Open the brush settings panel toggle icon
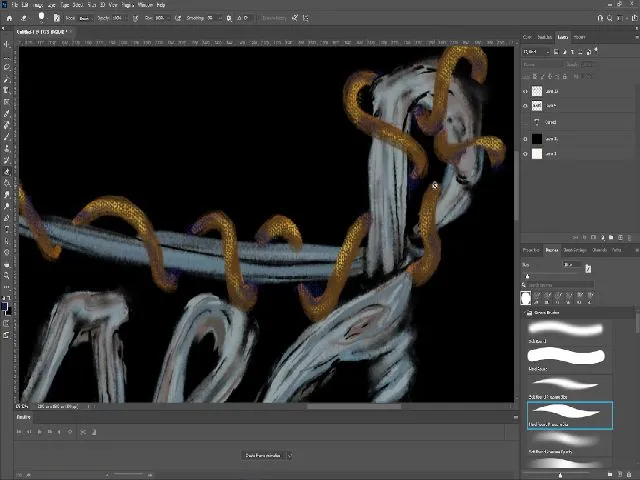The width and height of the screenshot is (640, 480). pos(57,18)
